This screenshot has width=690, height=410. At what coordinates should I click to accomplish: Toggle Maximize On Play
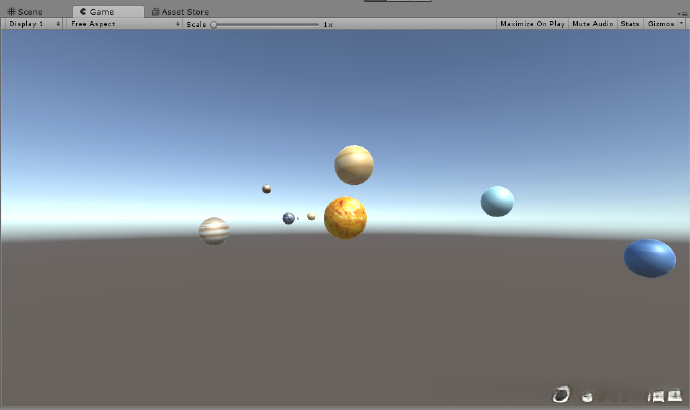pyautogui.click(x=532, y=24)
